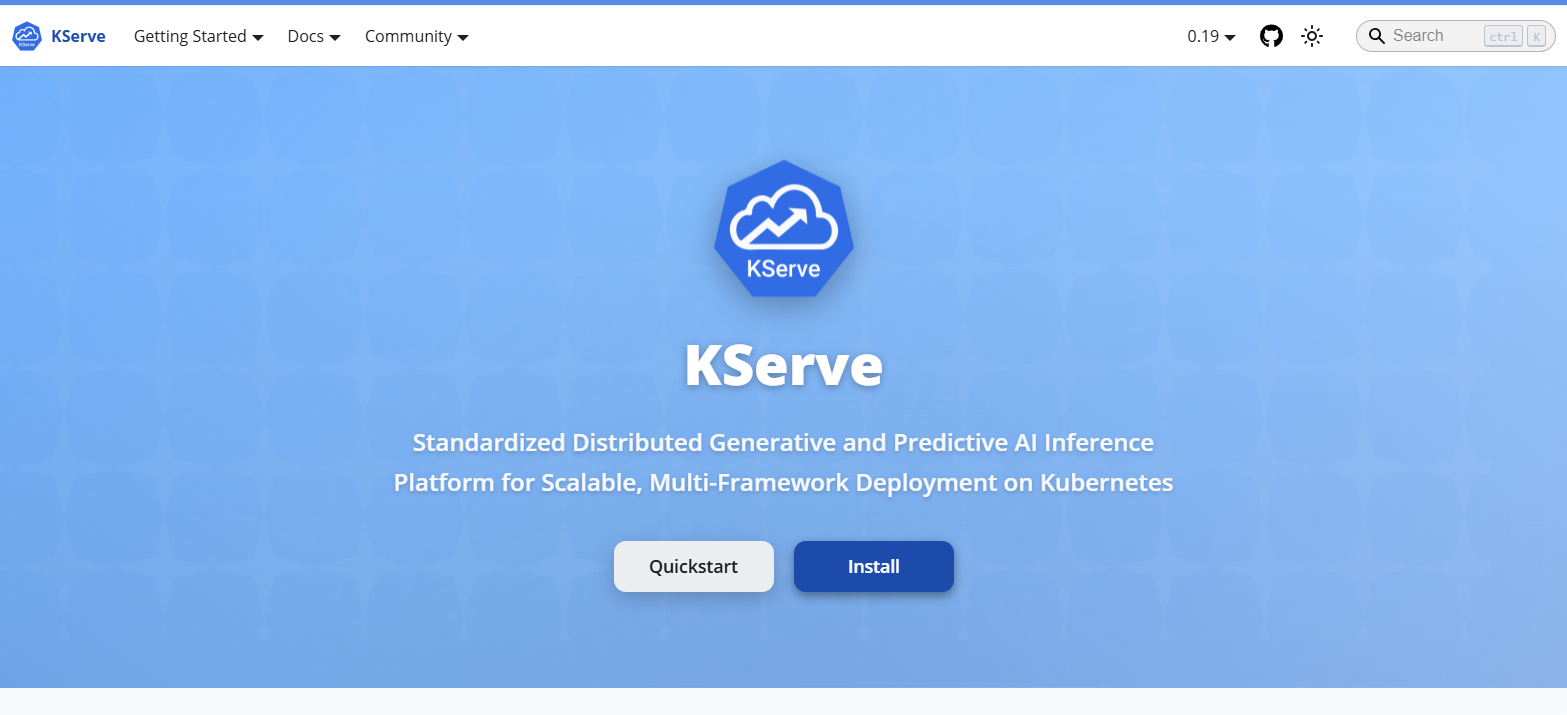The width and height of the screenshot is (1567, 715).
Task: Click the Install button
Action: [874, 566]
